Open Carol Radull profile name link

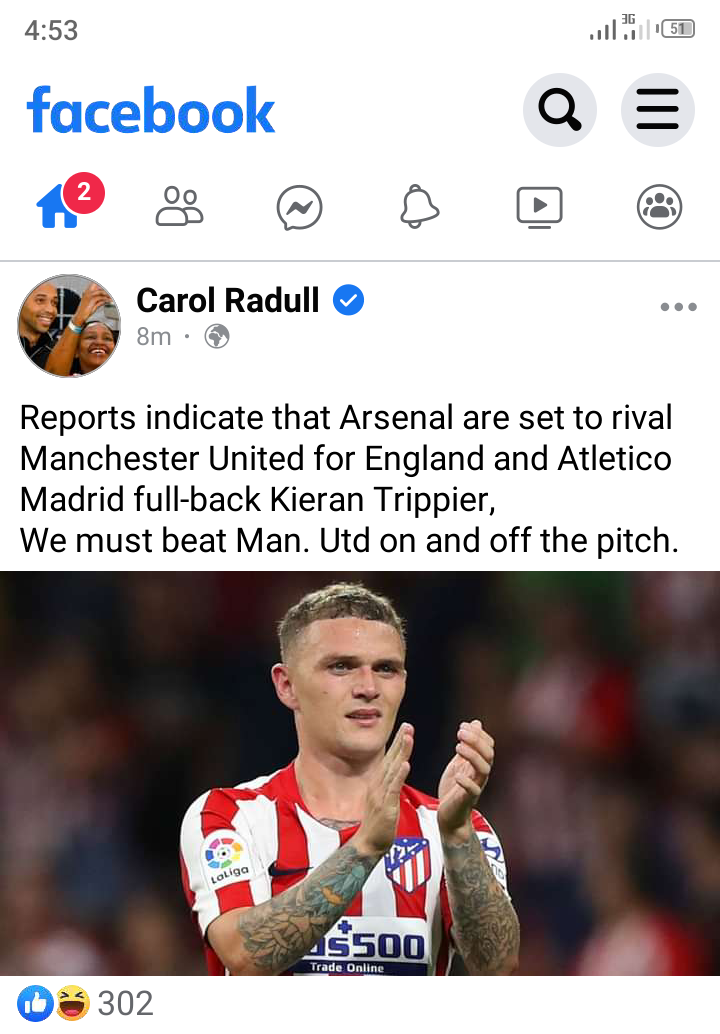(227, 301)
